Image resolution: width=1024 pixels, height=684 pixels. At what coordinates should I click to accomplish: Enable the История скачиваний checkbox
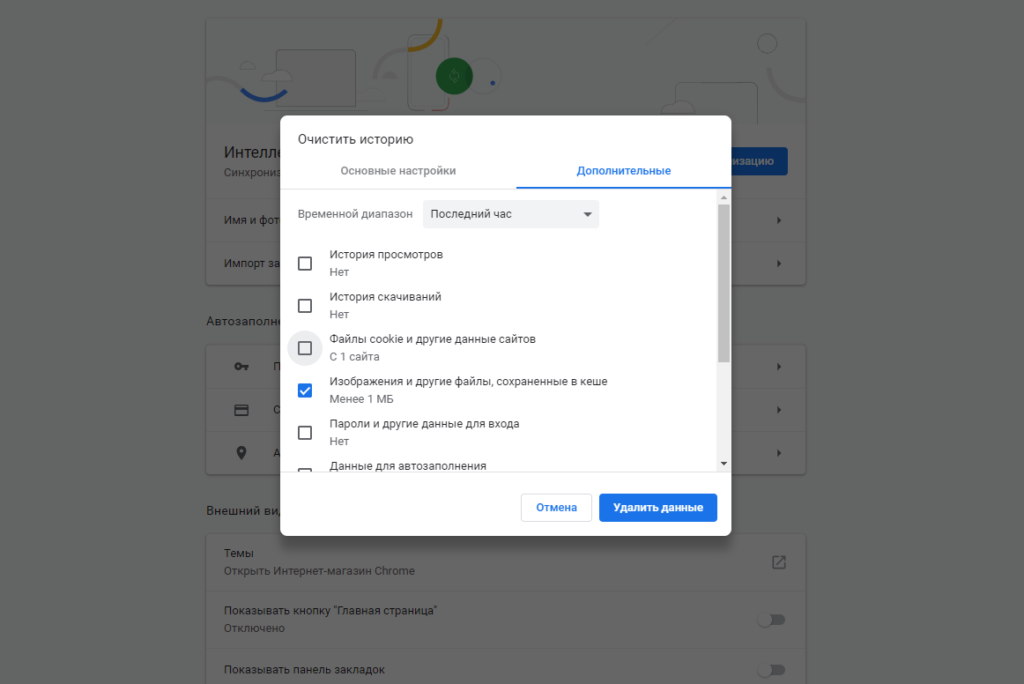click(305, 306)
